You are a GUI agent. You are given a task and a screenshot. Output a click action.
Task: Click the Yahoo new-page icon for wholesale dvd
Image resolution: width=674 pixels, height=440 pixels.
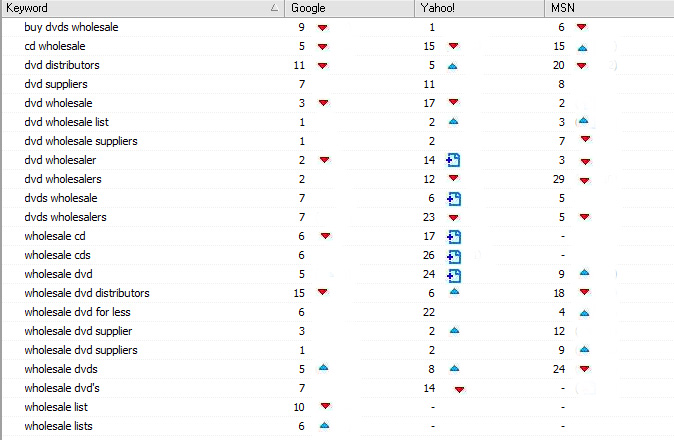[454, 275]
